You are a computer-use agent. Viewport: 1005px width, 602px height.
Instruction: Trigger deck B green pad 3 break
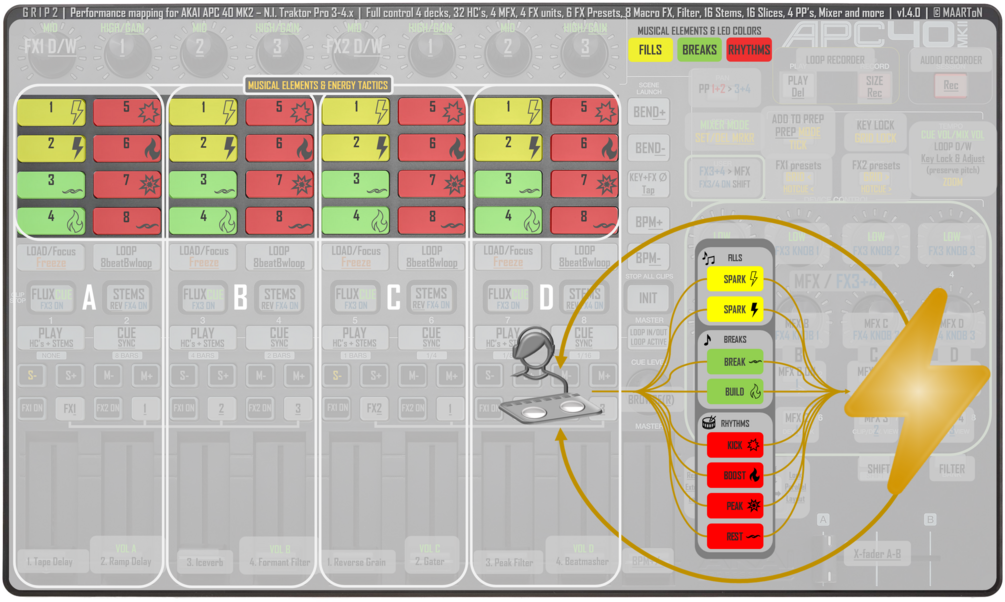coord(203,185)
